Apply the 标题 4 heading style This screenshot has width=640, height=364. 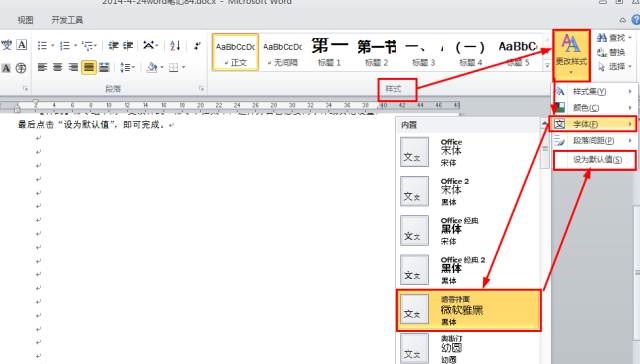470,53
